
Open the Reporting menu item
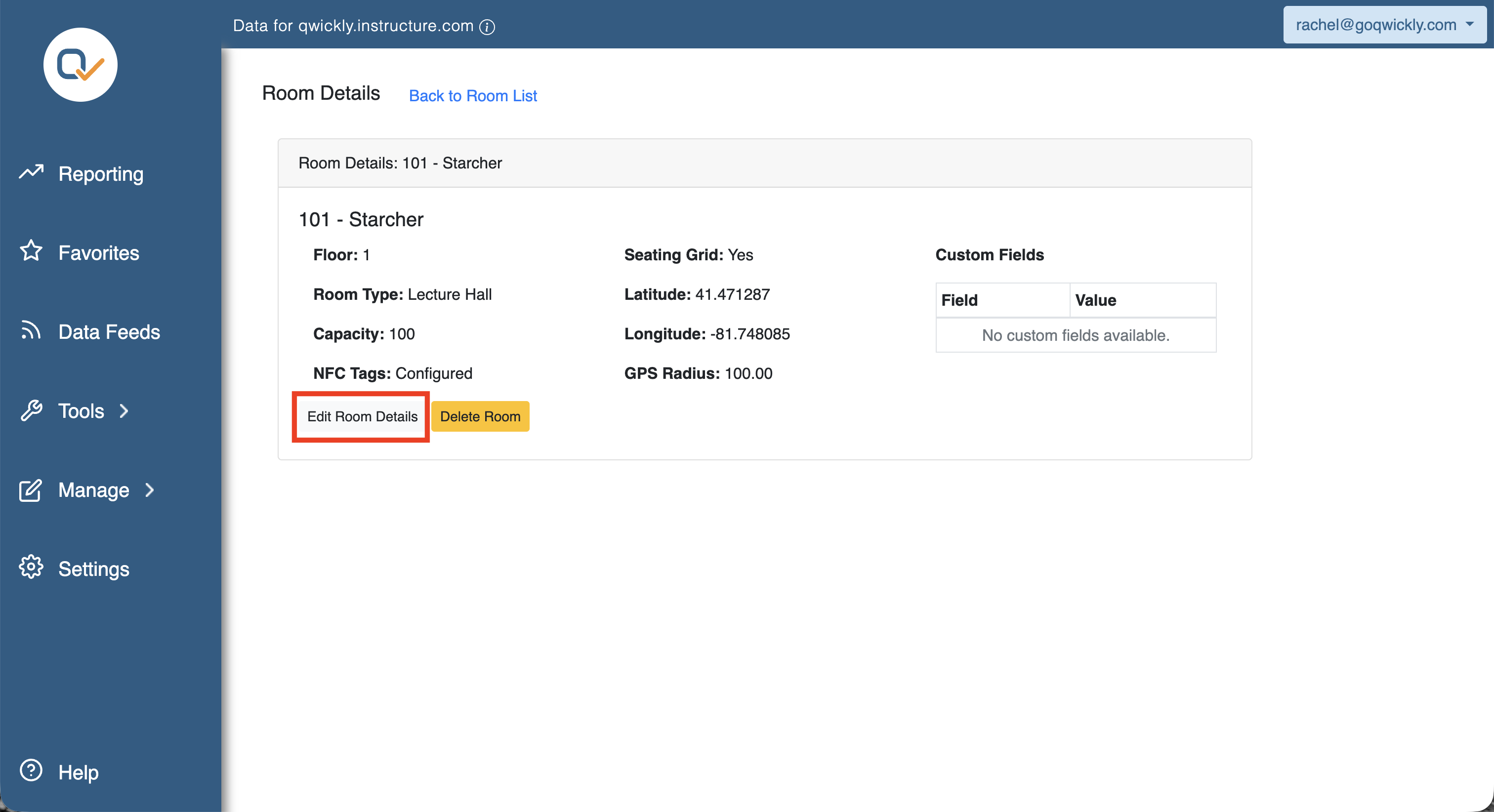[x=101, y=174]
